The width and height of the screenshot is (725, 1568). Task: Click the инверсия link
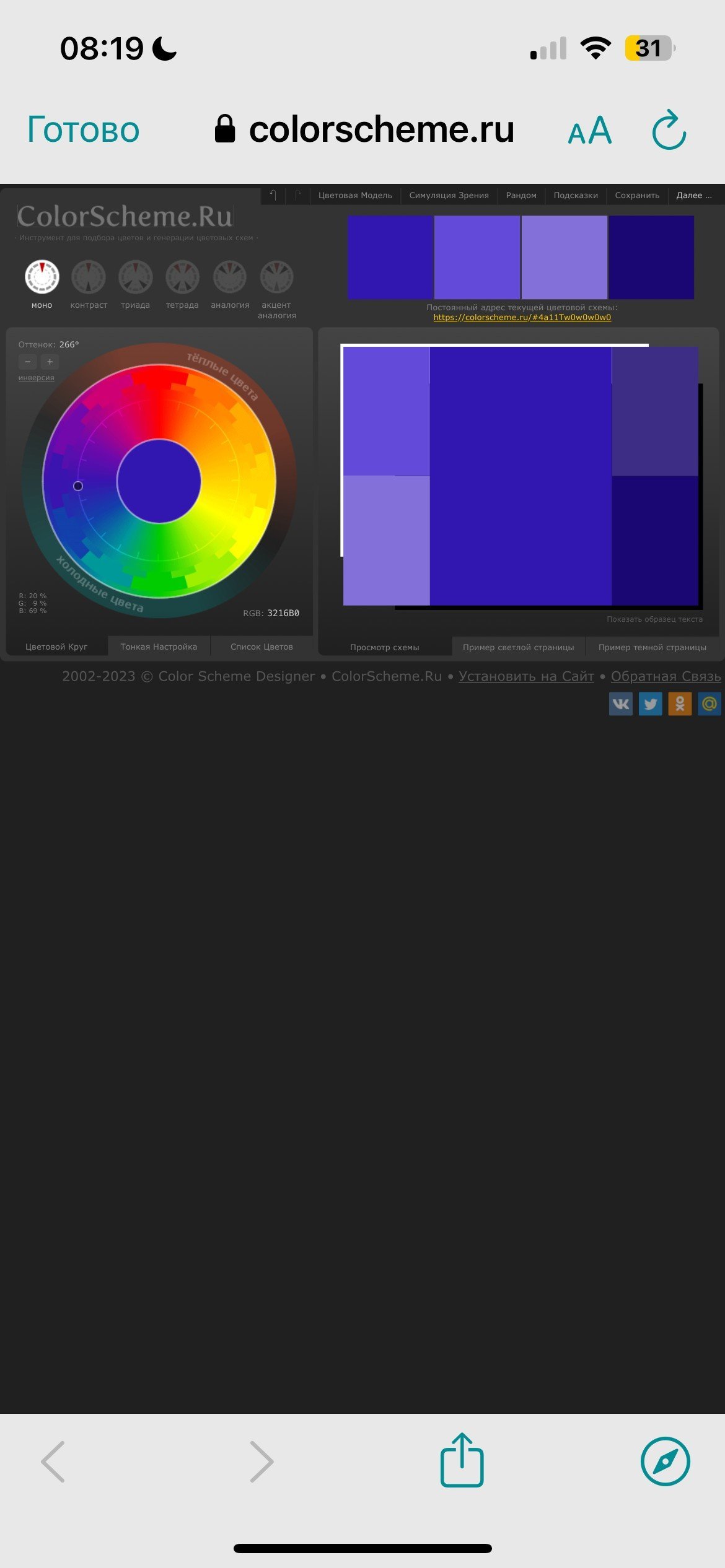point(36,378)
